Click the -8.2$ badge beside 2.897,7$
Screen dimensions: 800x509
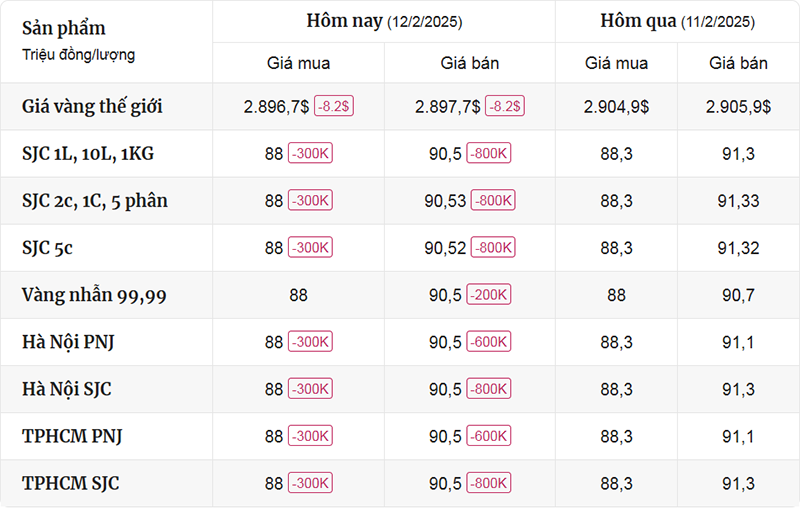coord(505,106)
